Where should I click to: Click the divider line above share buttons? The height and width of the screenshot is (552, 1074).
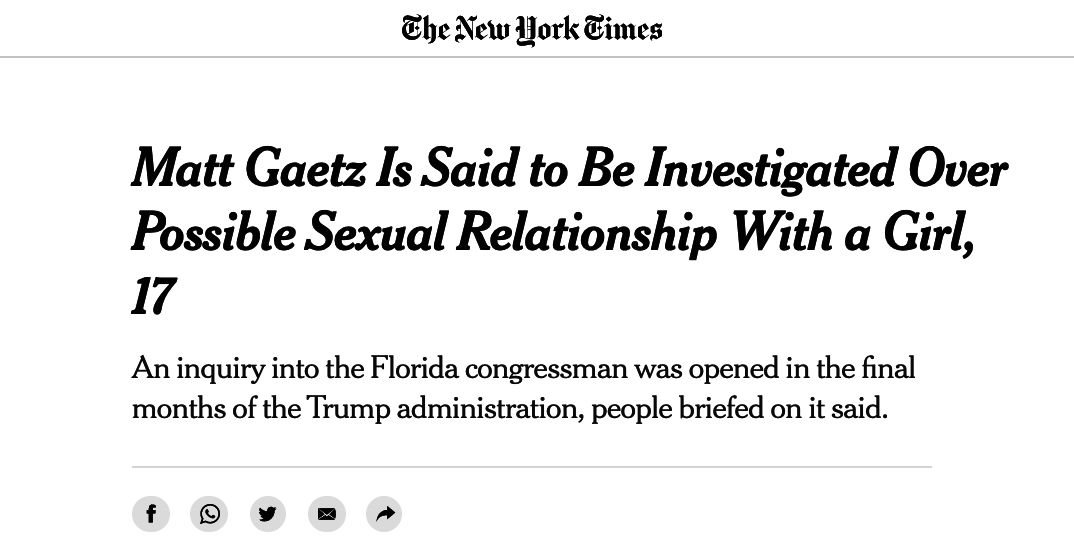click(x=531, y=466)
